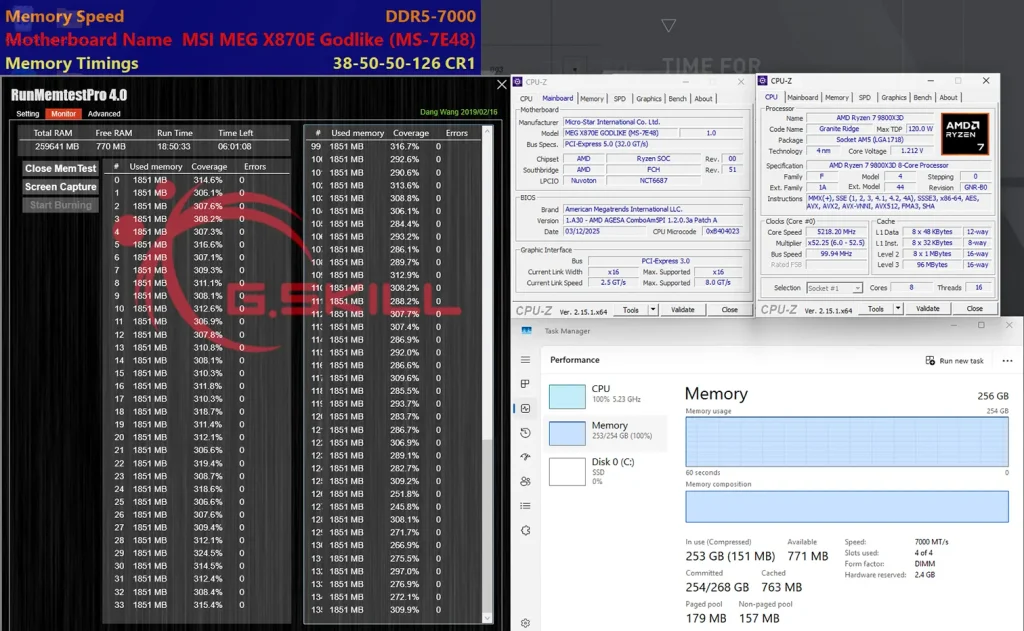Open App history in Task Manager sidebar
Screen dimensions: 1024x631
(x=525, y=432)
